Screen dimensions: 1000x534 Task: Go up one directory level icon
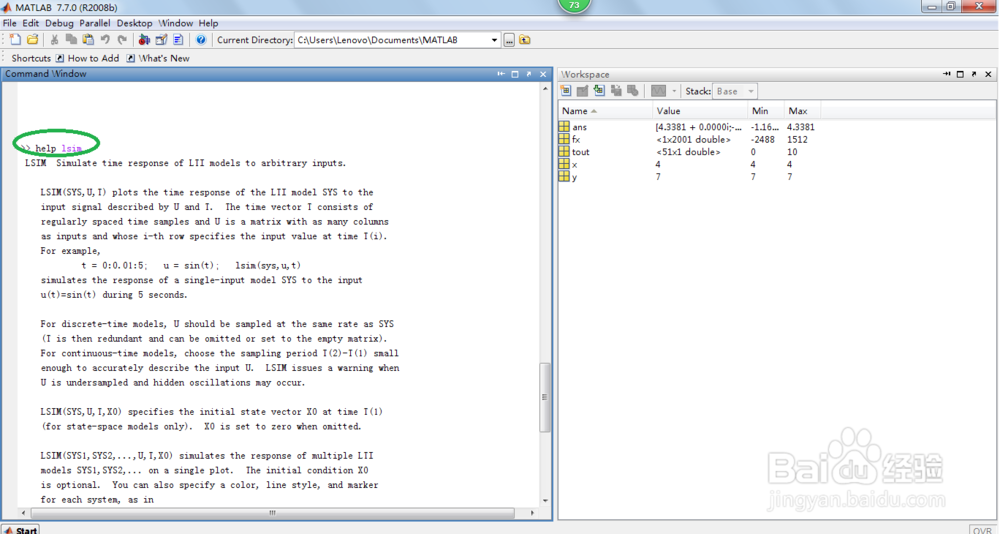tap(525, 40)
